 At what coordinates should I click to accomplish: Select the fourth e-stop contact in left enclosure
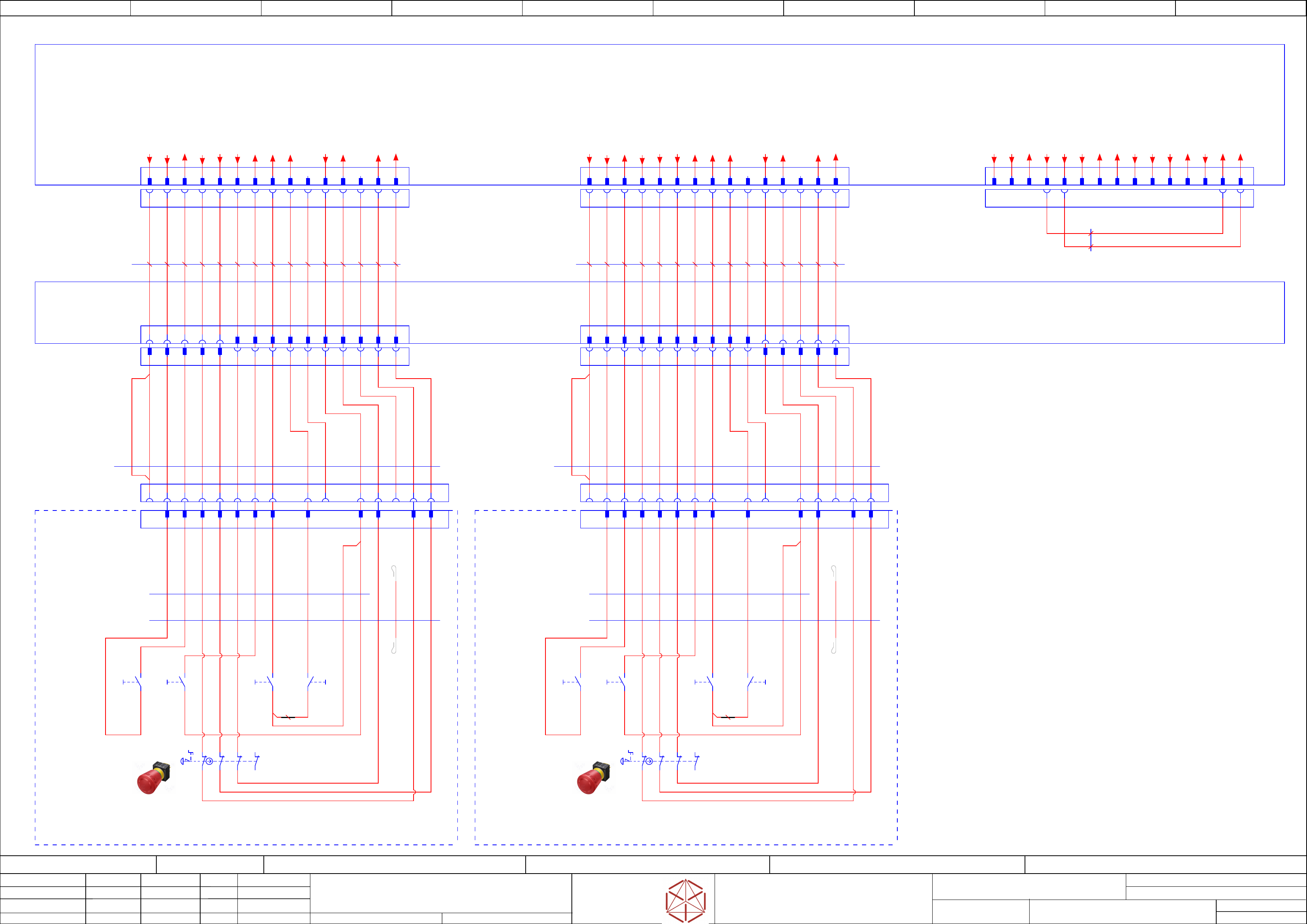pyautogui.click(x=257, y=761)
